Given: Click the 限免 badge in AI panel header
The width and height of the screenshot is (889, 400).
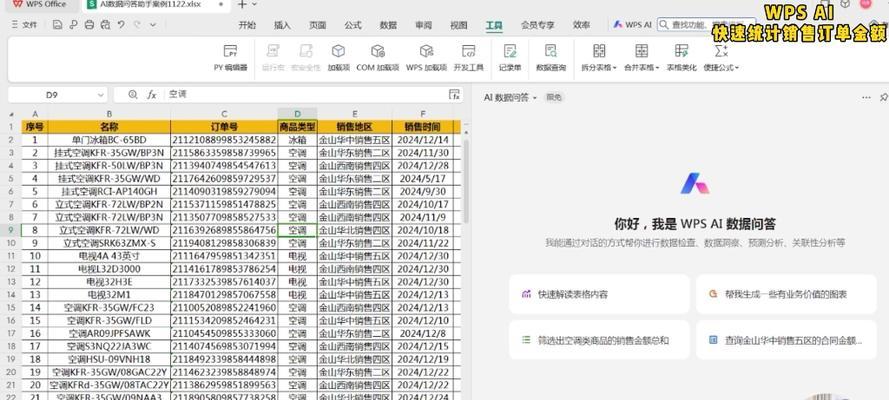Looking at the screenshot, I should coord(553,97).
